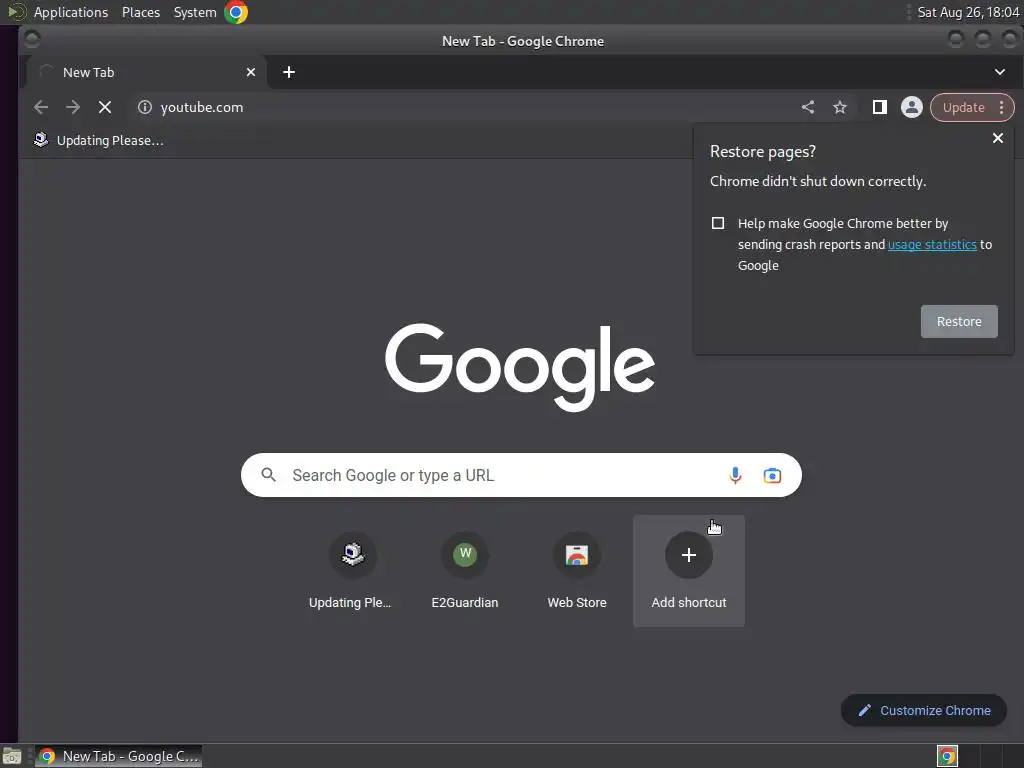
Task: View site information icon in address bar
Action: pos(145,107)
